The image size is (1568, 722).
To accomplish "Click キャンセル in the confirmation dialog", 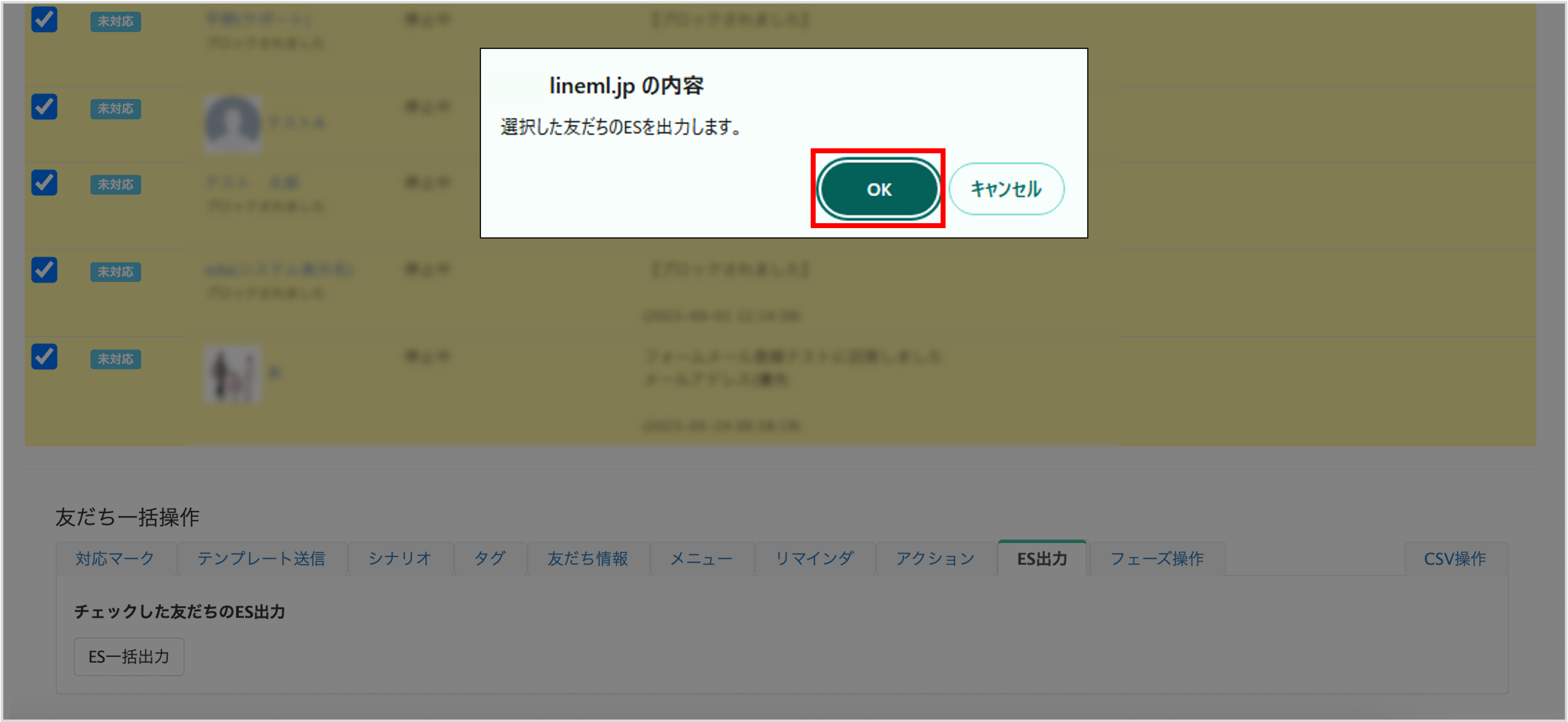I will point(1005,189).
